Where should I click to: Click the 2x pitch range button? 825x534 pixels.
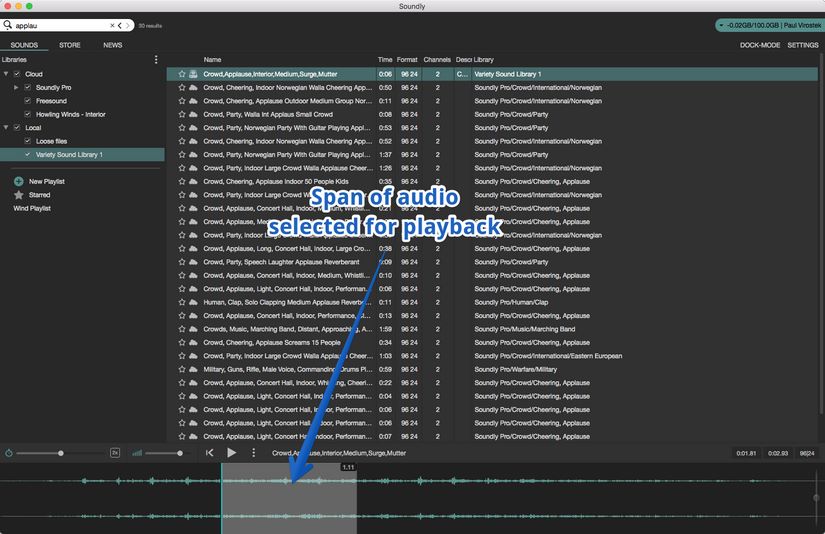pos(115,453)
